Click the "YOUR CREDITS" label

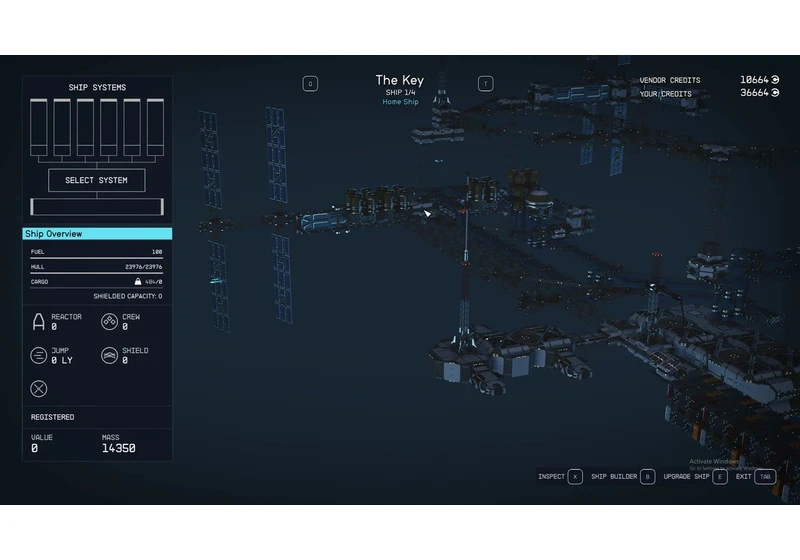666,94
